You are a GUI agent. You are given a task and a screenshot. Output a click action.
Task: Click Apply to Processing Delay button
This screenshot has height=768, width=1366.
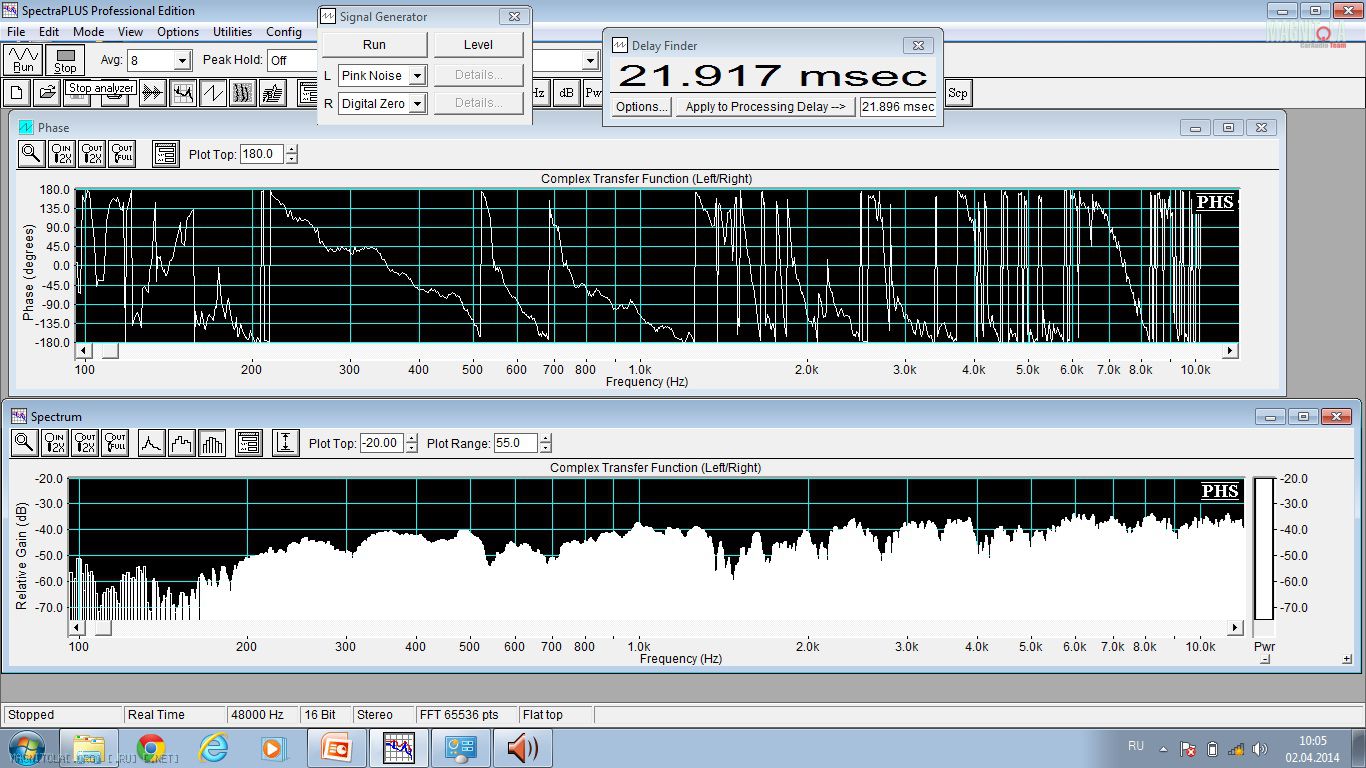tap(765, 107)
